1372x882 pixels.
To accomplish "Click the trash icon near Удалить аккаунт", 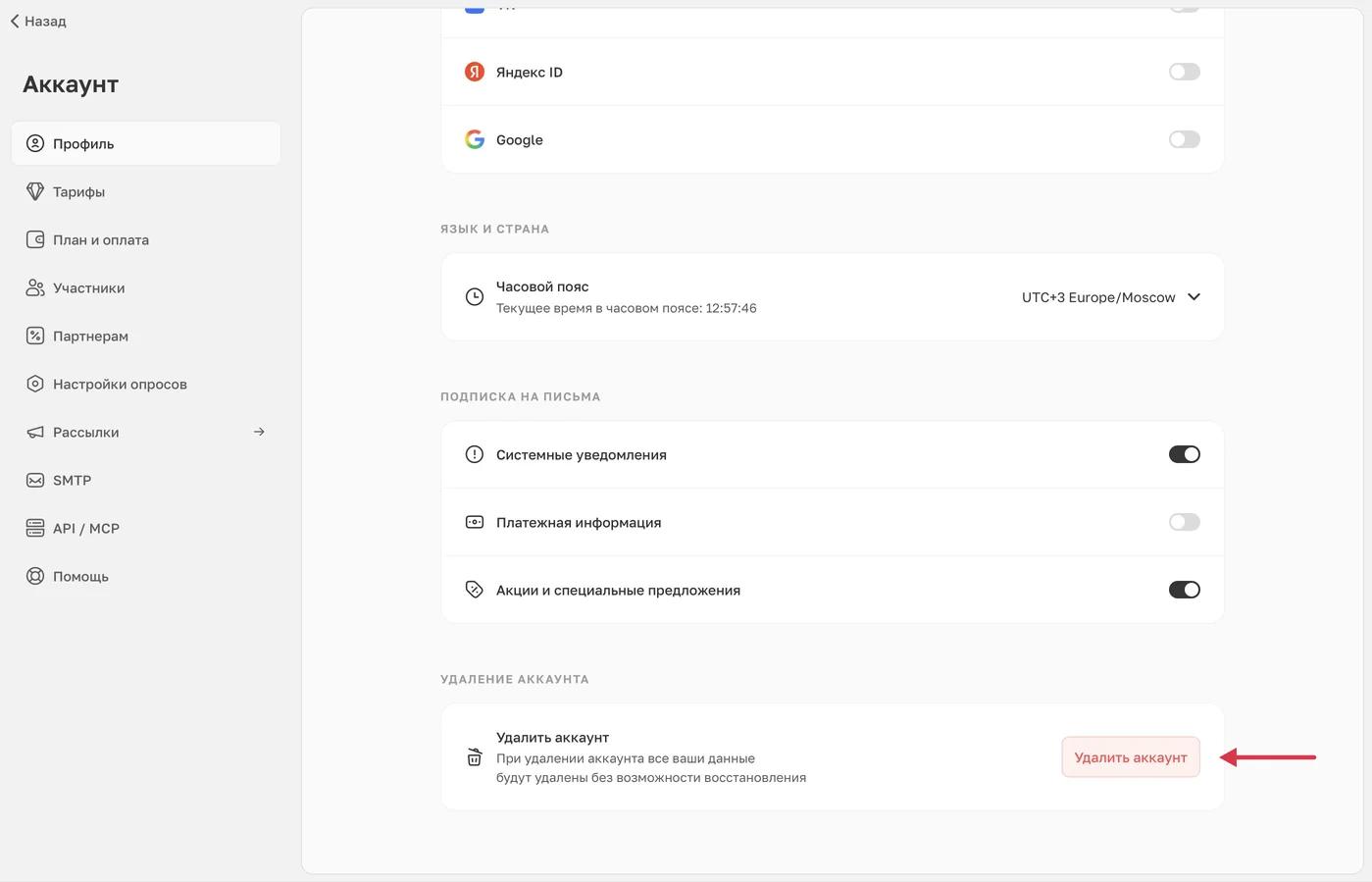I will tap(475, 756).
